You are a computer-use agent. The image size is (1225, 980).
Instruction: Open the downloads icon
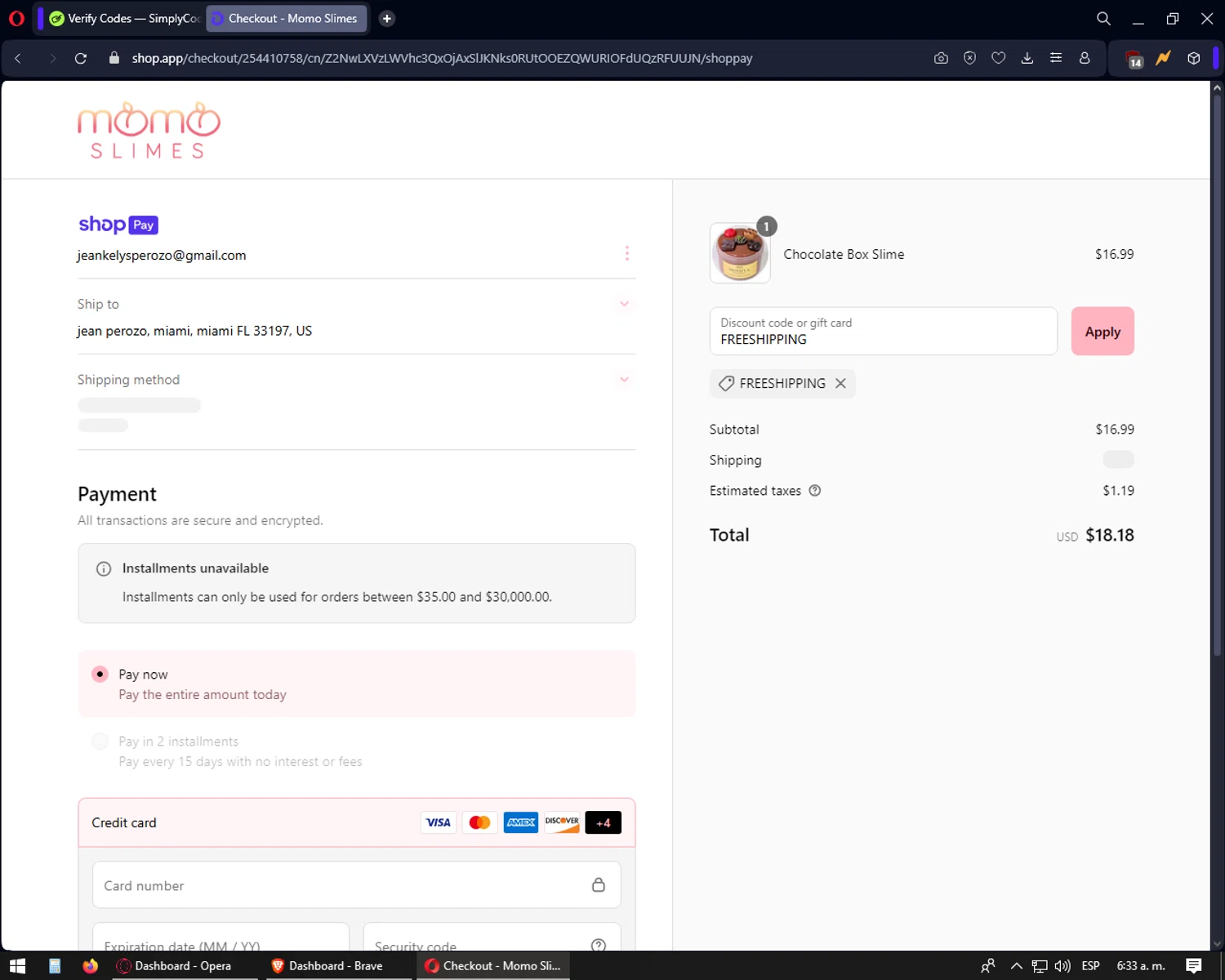tap(1027, 58)
